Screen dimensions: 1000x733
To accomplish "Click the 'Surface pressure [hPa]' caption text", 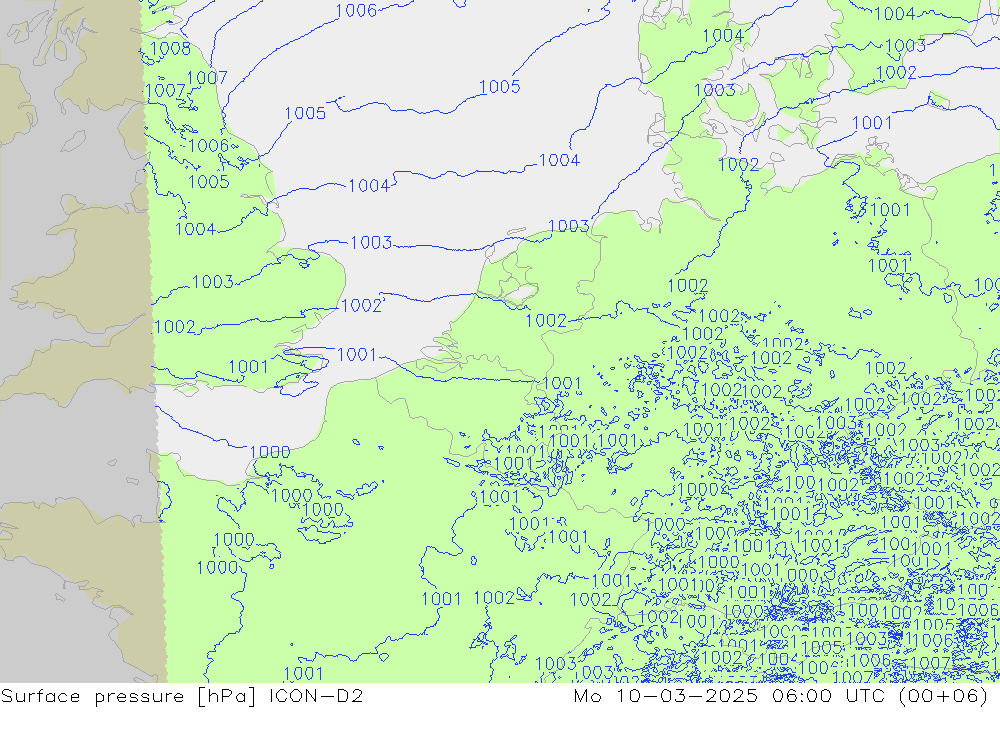I will [129, 696].
